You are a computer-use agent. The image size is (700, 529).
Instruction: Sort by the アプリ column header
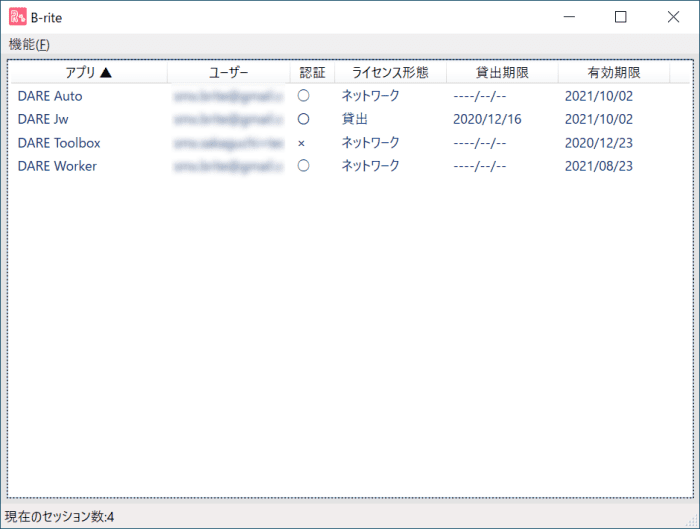(x=88, y=72)
